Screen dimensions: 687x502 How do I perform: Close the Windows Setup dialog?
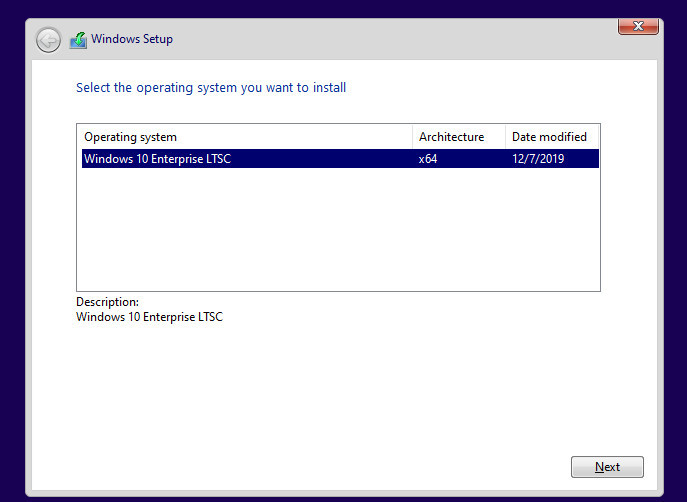(x=638, y=26)
